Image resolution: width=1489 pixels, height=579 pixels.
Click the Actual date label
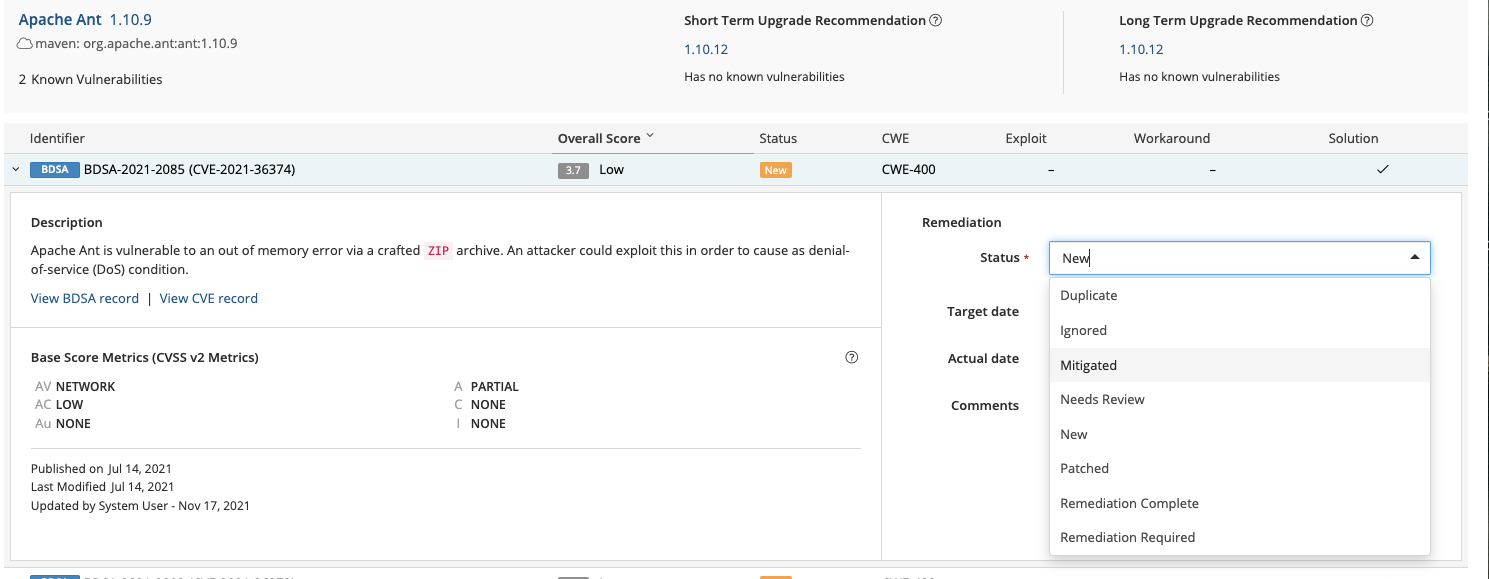click(984, 359)
